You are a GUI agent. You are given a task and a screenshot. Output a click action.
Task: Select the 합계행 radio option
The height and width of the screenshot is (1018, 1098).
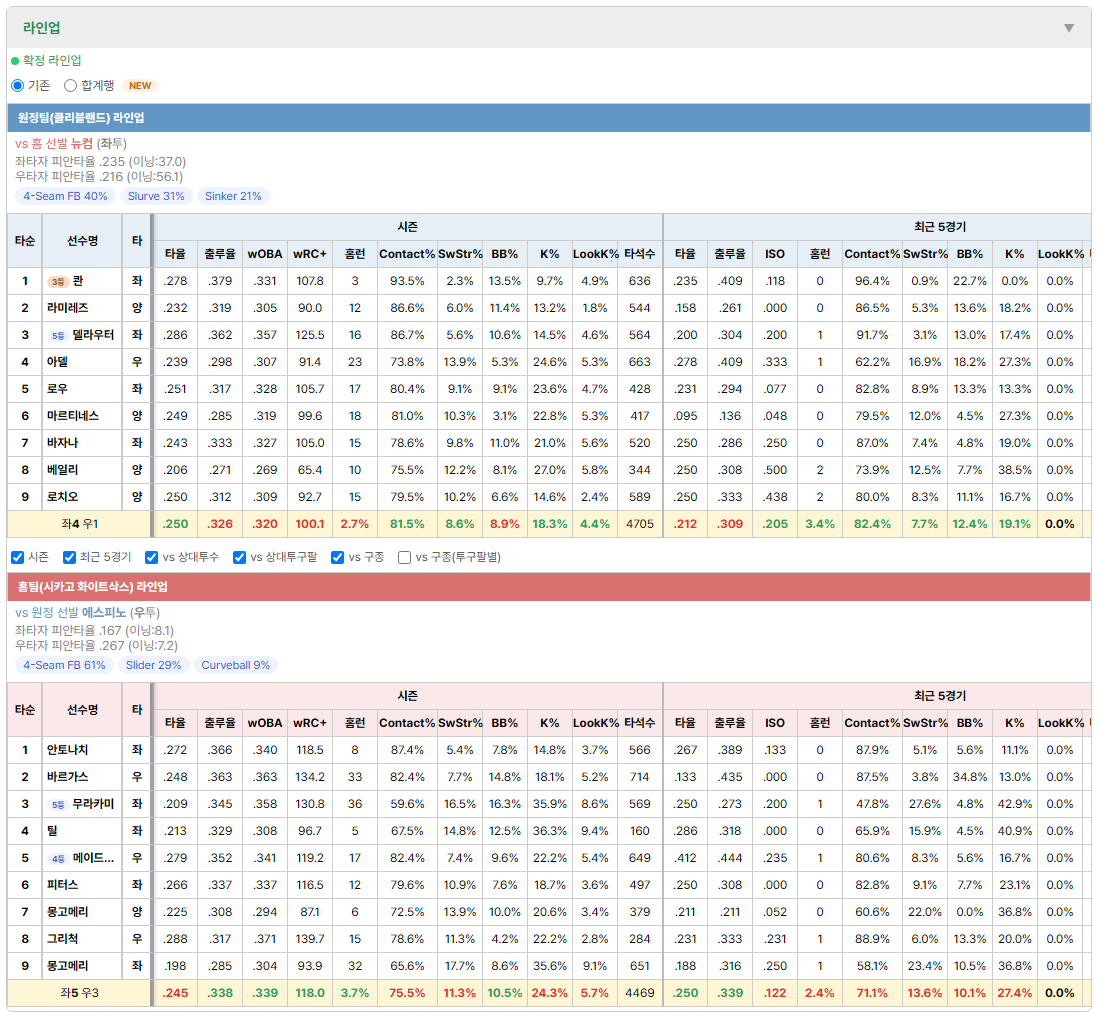pos(70,85)
